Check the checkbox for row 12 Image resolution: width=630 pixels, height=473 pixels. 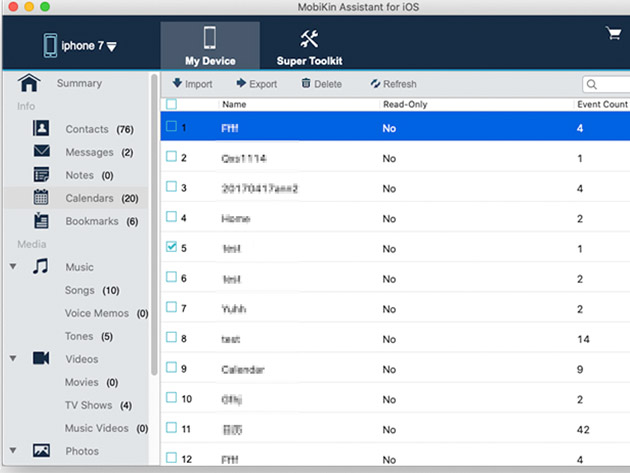(x=172, y=458)
